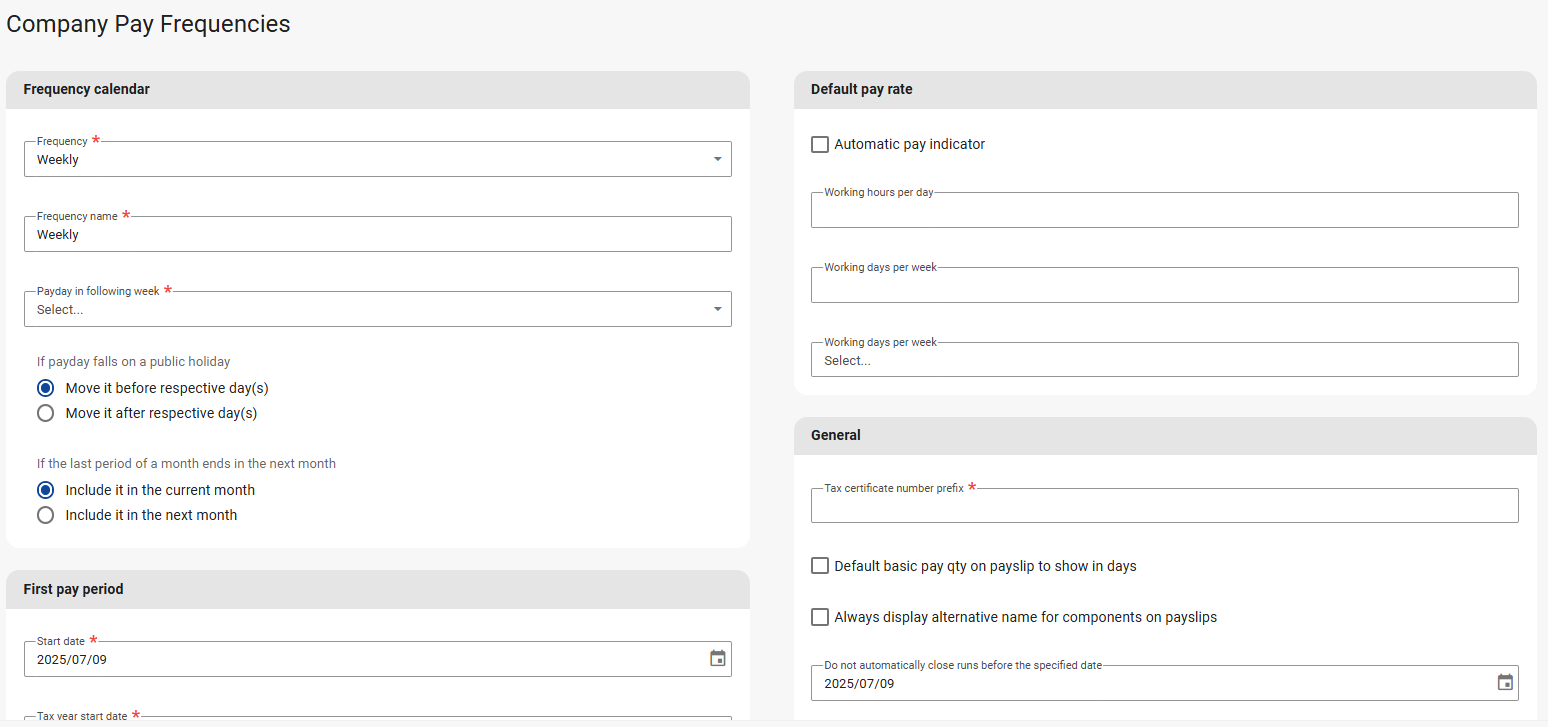Image resolution: width=1548 pixels, height=727 pixels.
Task: Select Include it in the current month
Action: click(46, 490)
